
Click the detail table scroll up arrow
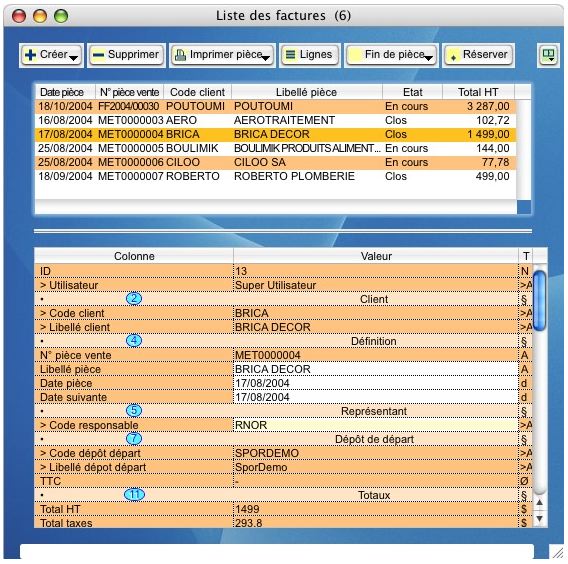pos(539,502)
